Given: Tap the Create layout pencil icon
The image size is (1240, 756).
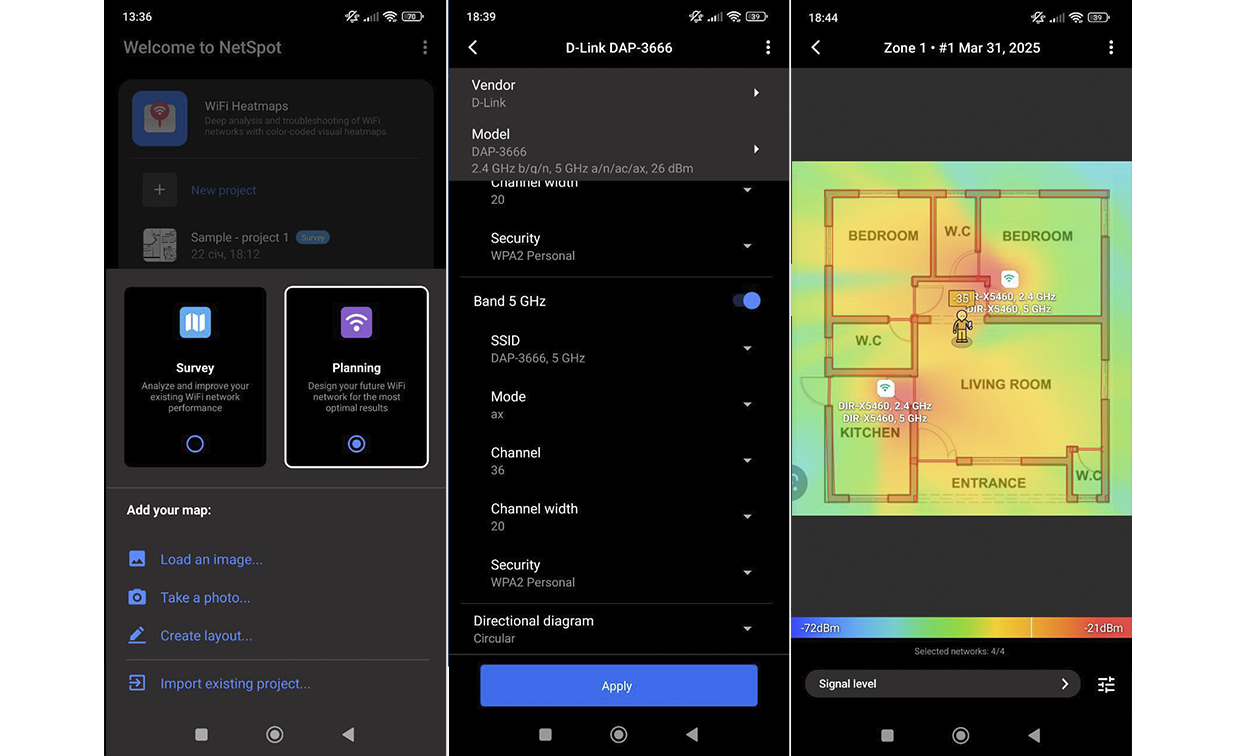Looking at the screenshot, I should click(137, 635).
